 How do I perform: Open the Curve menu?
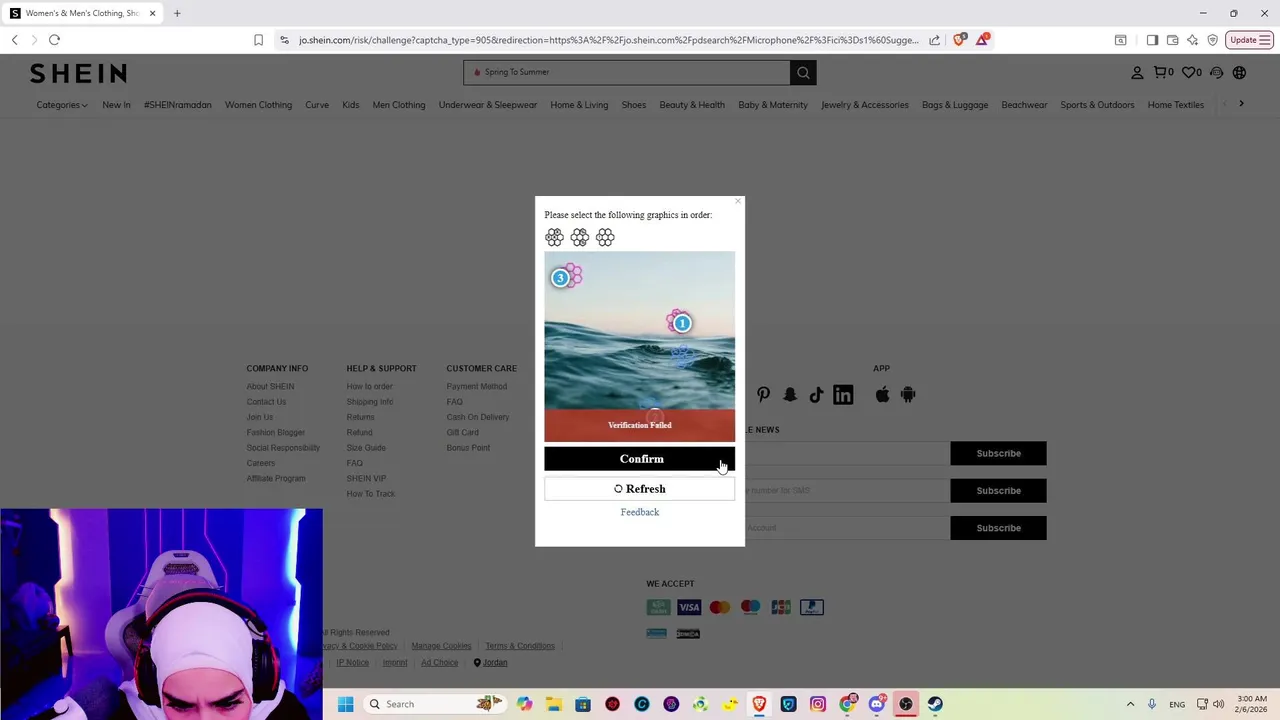coord(317,105)
